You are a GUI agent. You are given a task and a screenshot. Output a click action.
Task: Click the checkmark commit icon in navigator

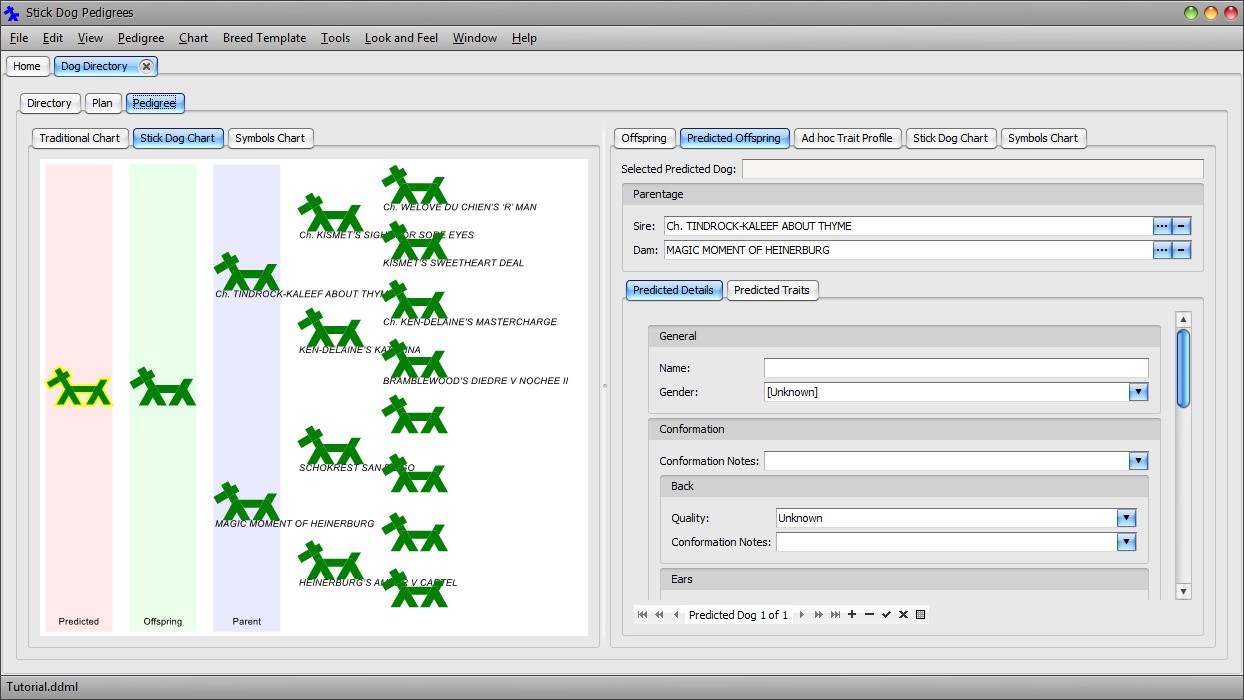(886, 615)
